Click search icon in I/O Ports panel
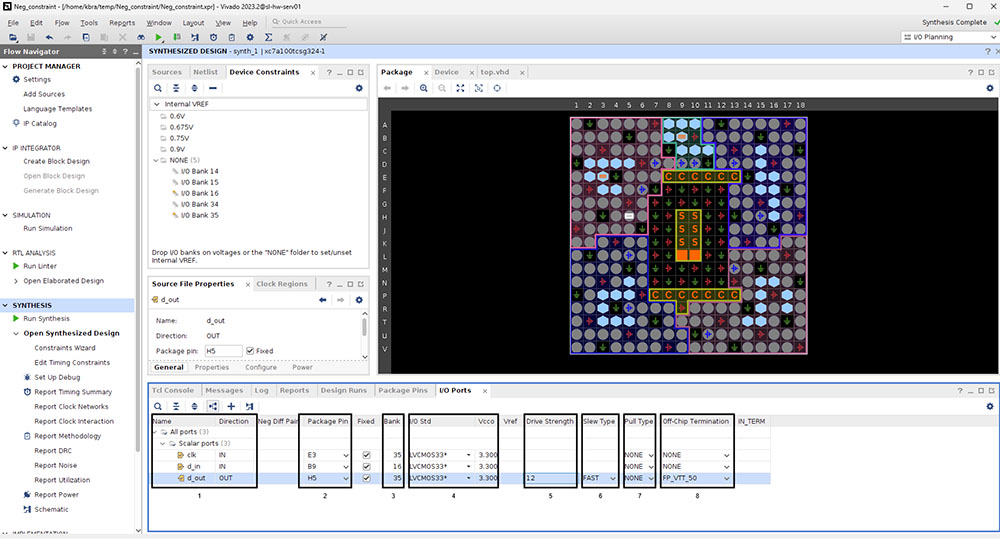Viewport: 1000px width, 539px height. 158,406
